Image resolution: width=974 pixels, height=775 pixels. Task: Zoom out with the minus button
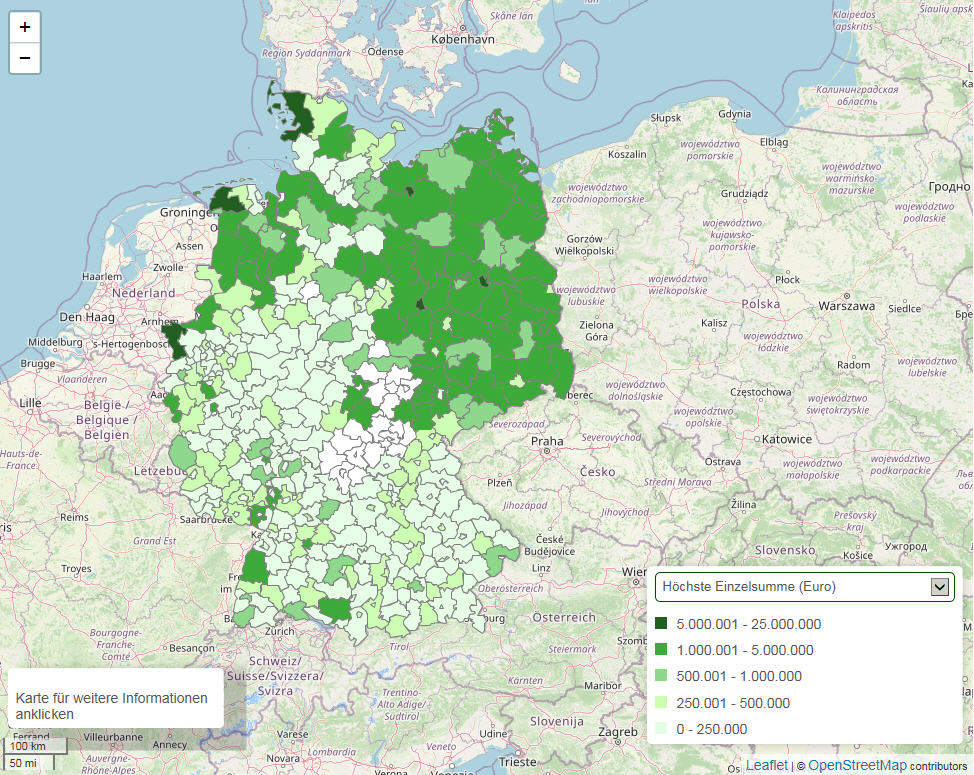coord(25,58)
